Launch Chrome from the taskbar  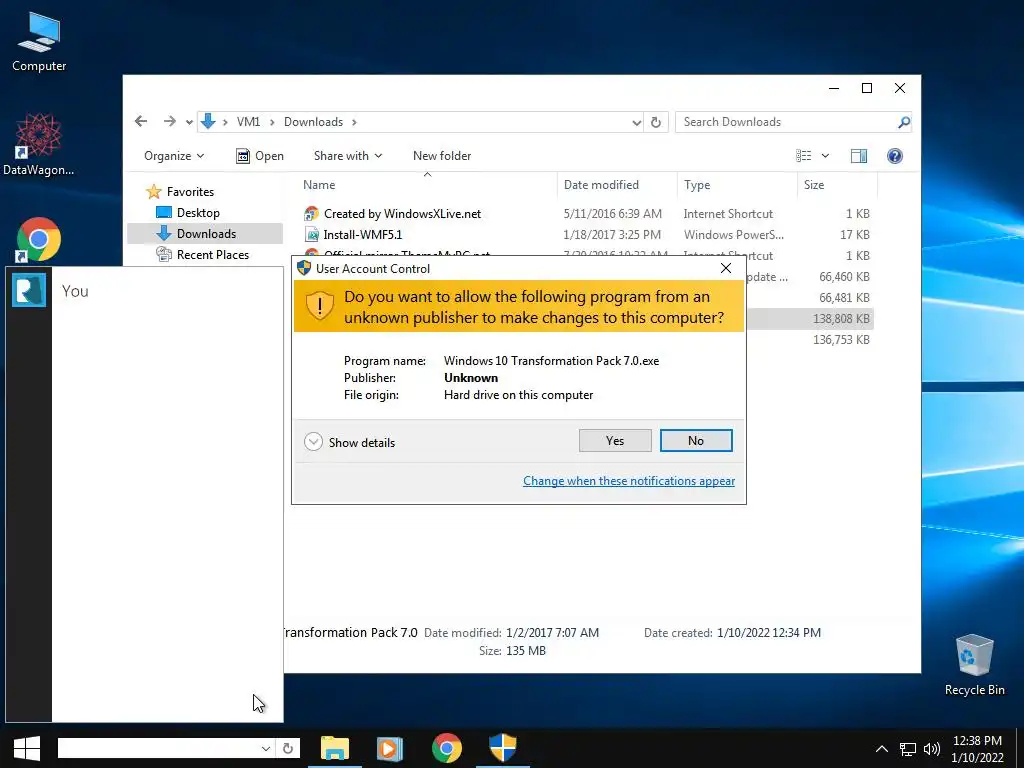pyautogui.click(x=447, y=748)
